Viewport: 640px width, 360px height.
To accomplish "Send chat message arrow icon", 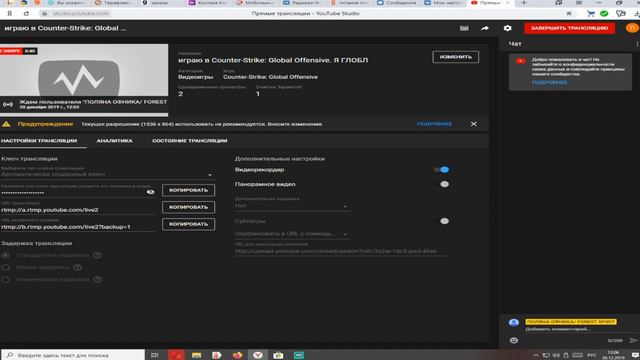I will [633, 340].
